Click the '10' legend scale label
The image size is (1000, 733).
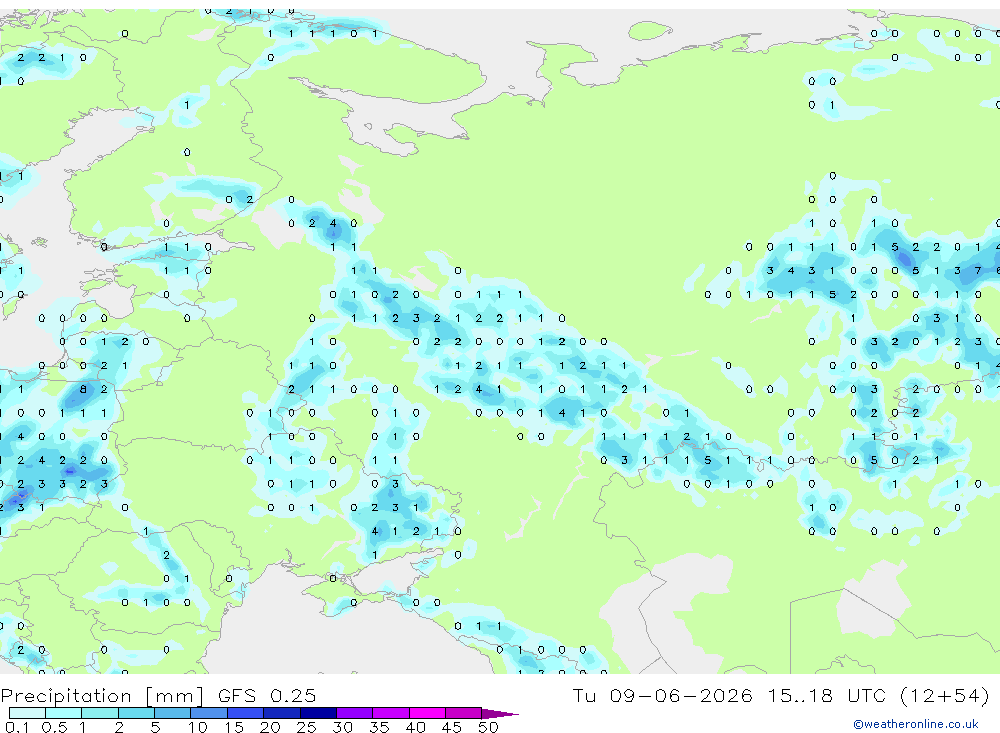[x=198, y=727]
